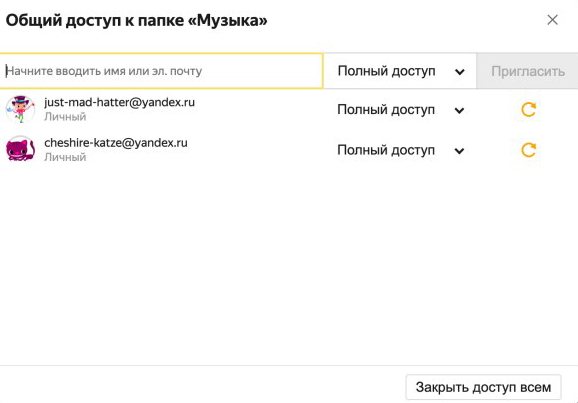Click «Личный» label under just-mad-hatter@yandex.ru

[x=65, y=117]
